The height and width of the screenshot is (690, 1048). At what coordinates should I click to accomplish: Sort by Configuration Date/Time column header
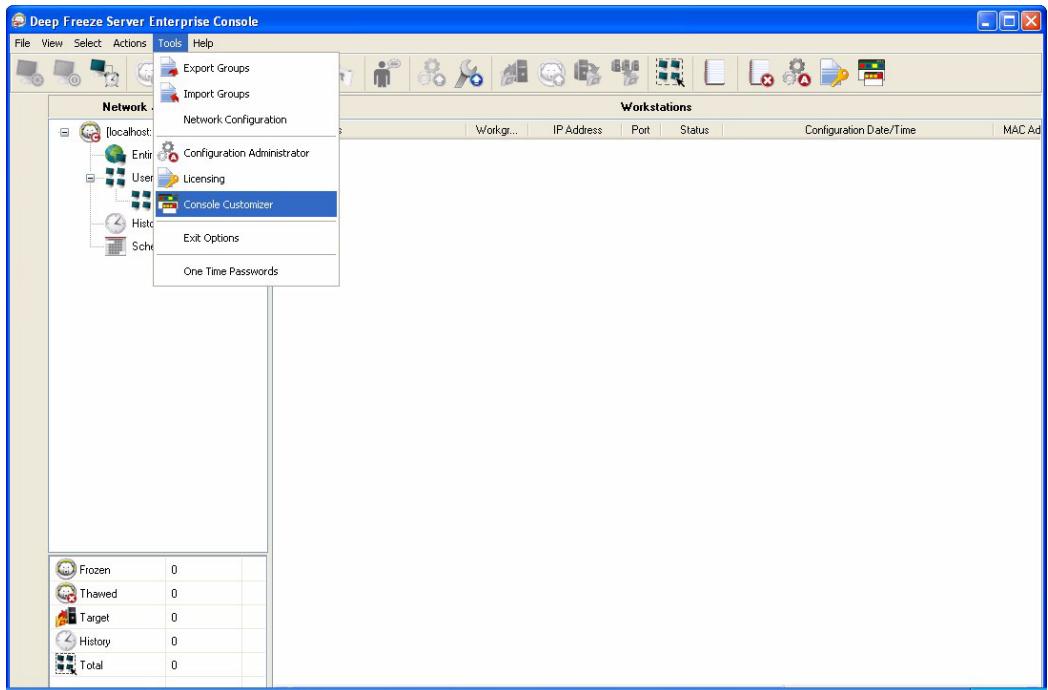point(859,130)
